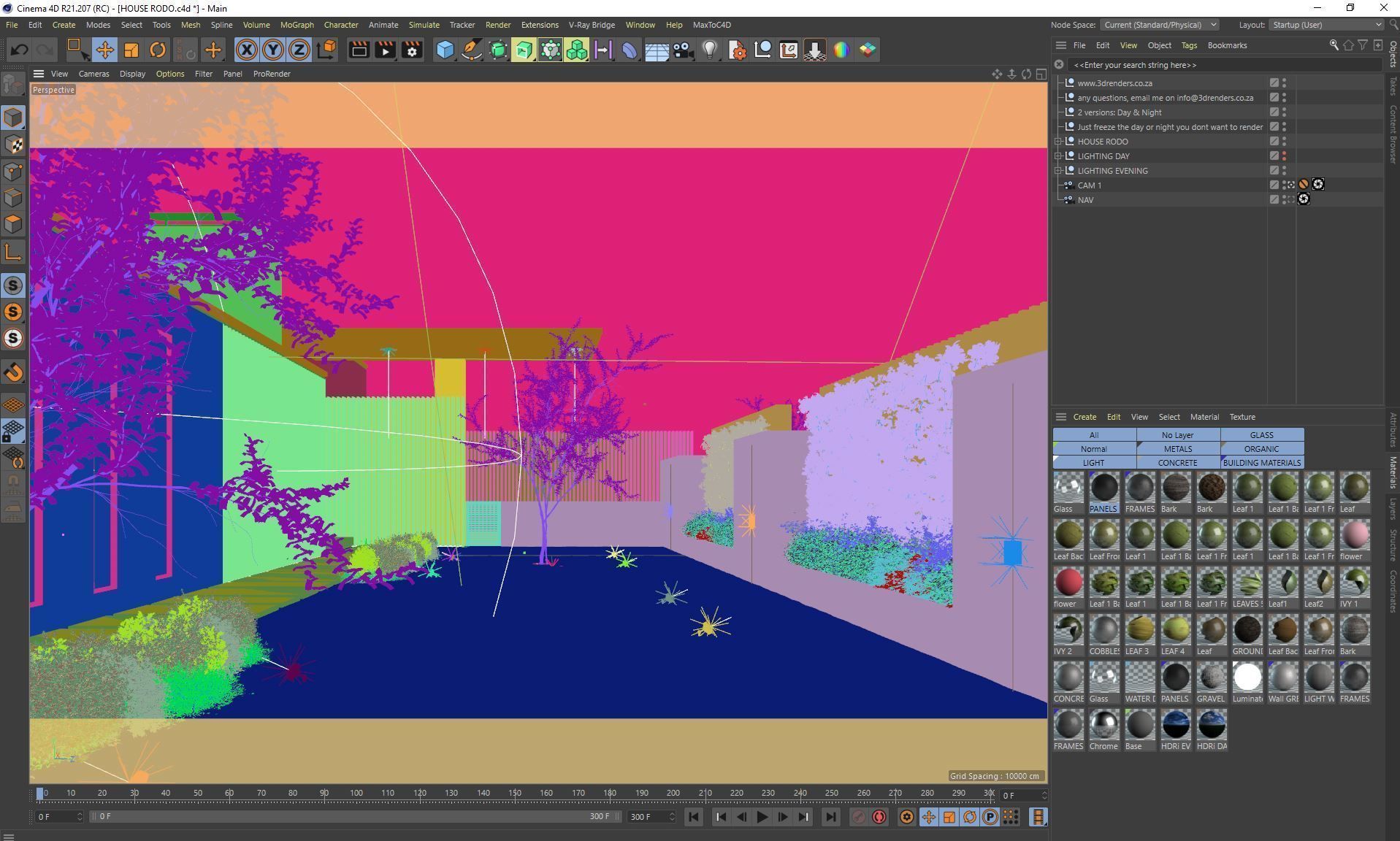The image size is (1400, 841).
Task: Toggle visibility dots for LIGHTING EVENING
Action: [x=1285, y=171]
